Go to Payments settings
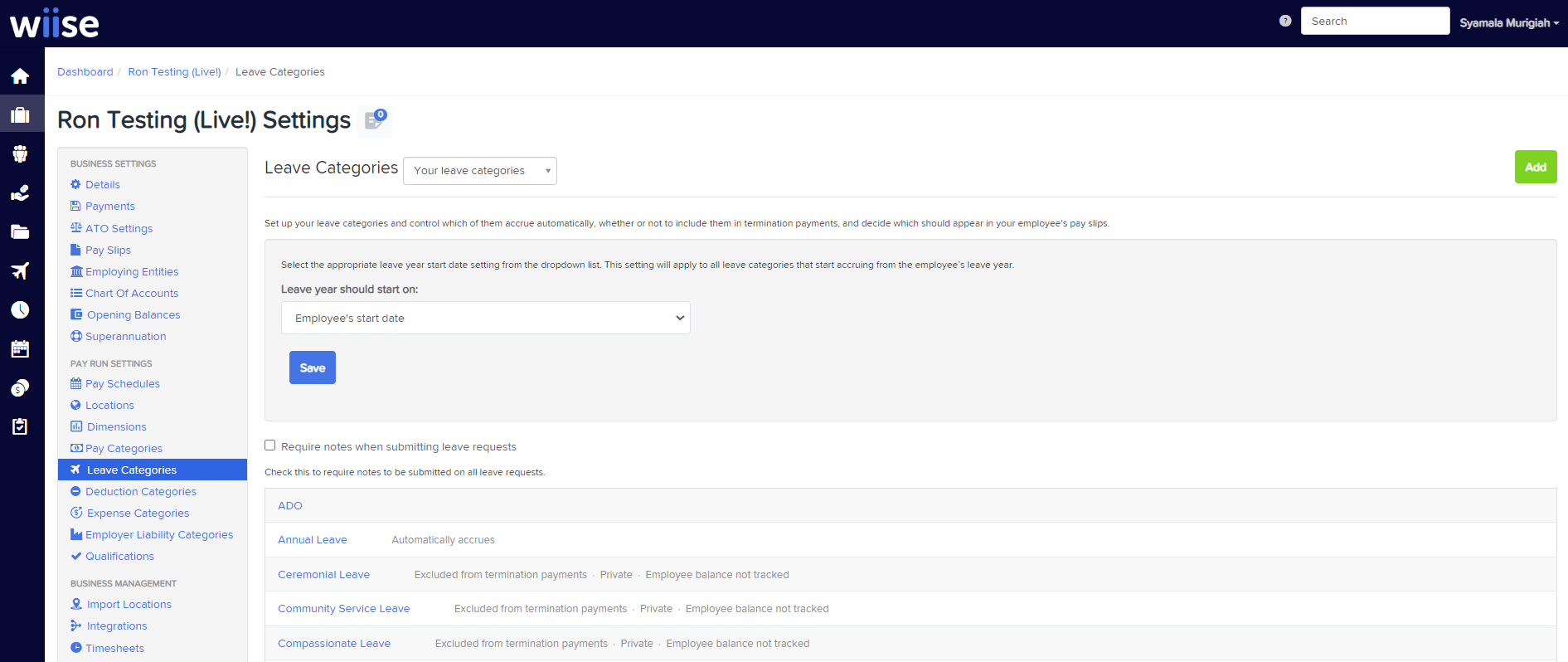1568x662 pixels. point(109,206)
